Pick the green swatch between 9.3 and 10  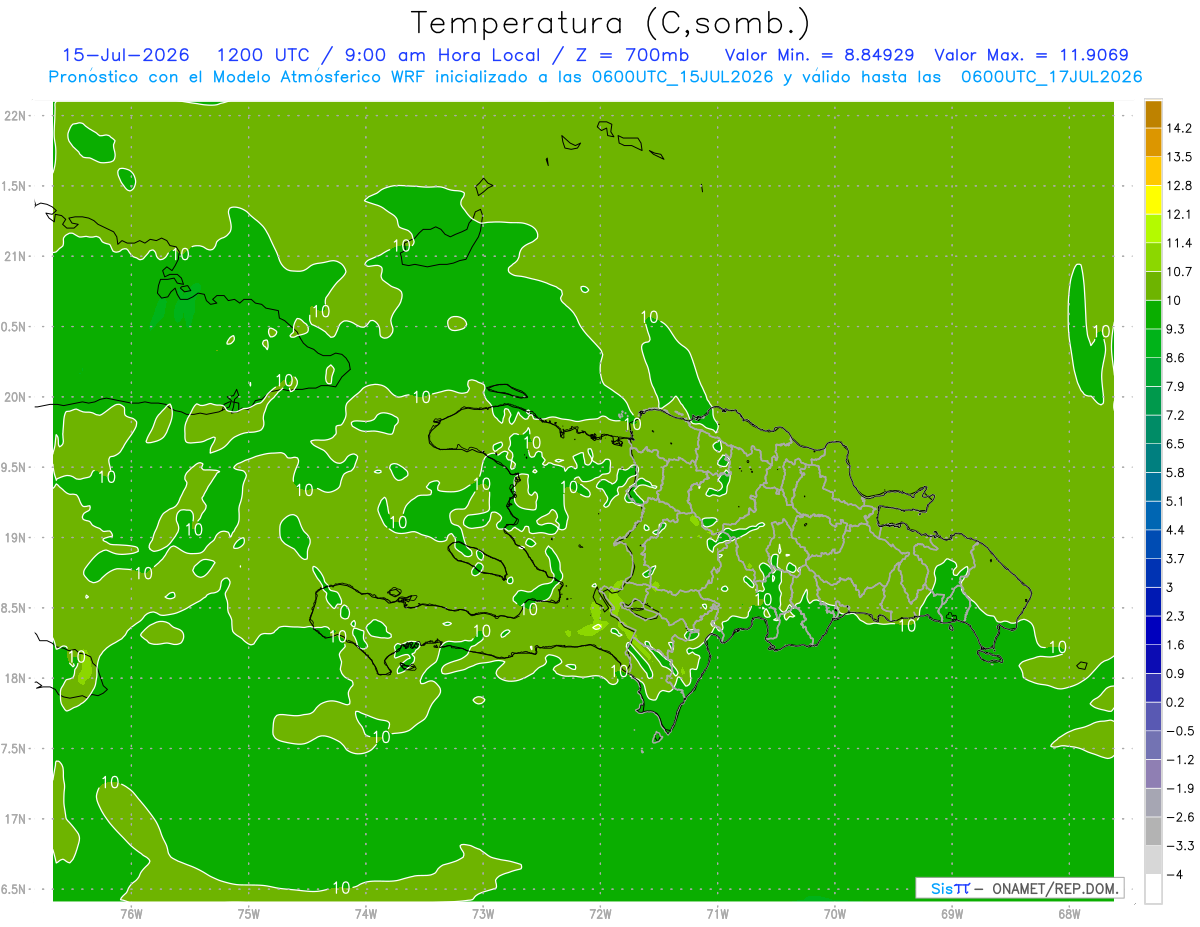[1153, 315]
